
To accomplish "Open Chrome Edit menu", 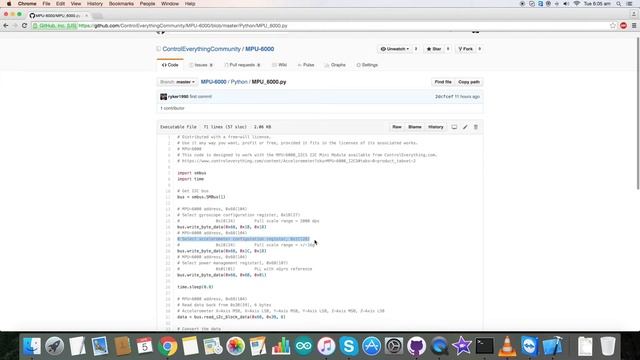I will (x=60, y=4).
